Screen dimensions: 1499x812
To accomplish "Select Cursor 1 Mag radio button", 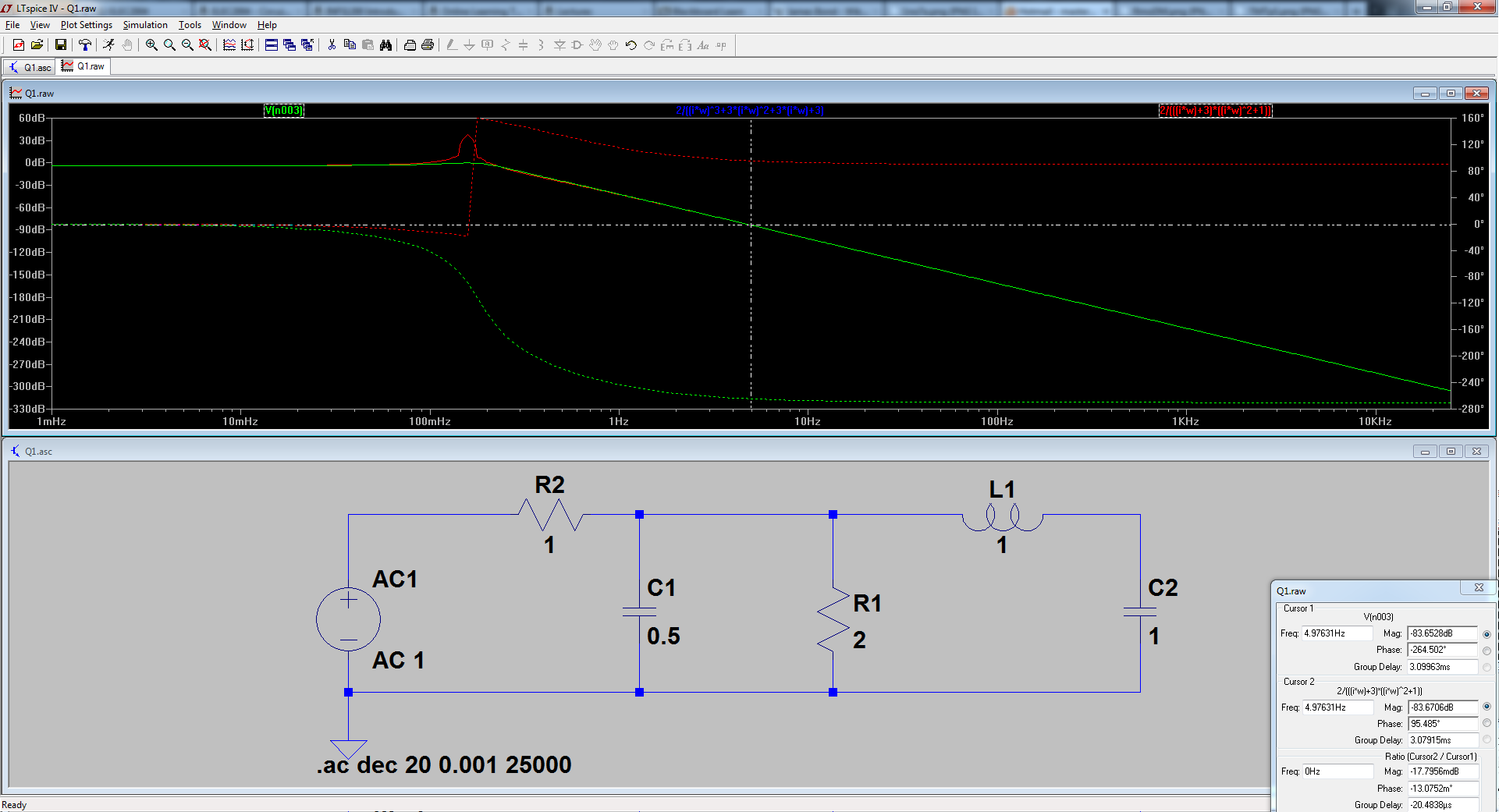I will [x=1487, y=634].
